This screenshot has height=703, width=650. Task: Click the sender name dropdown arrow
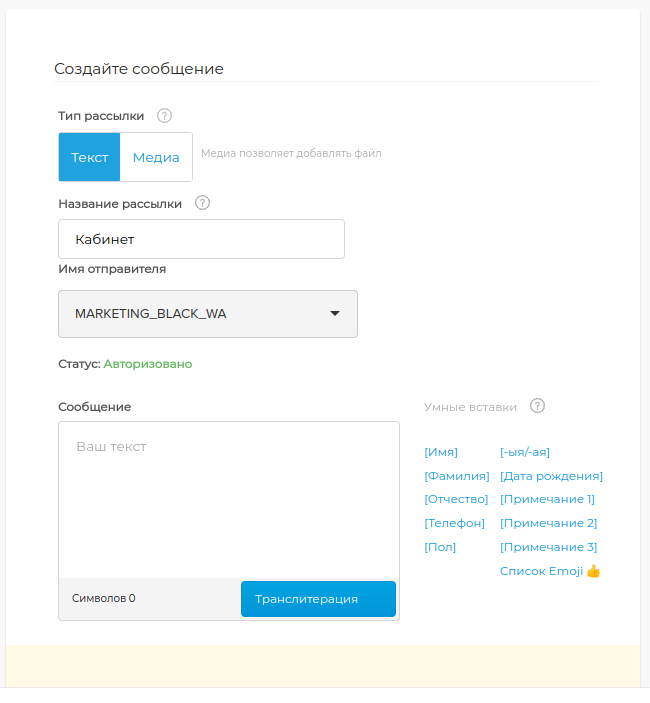pyautogui.click(x=335, y=314)
